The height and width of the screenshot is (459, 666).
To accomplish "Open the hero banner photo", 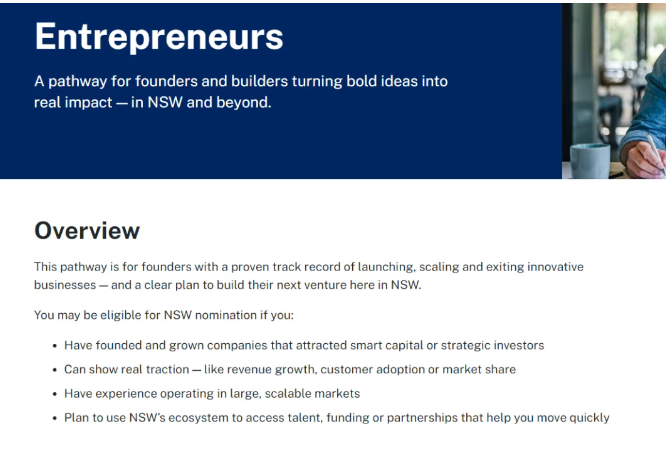I will point(614,91).
